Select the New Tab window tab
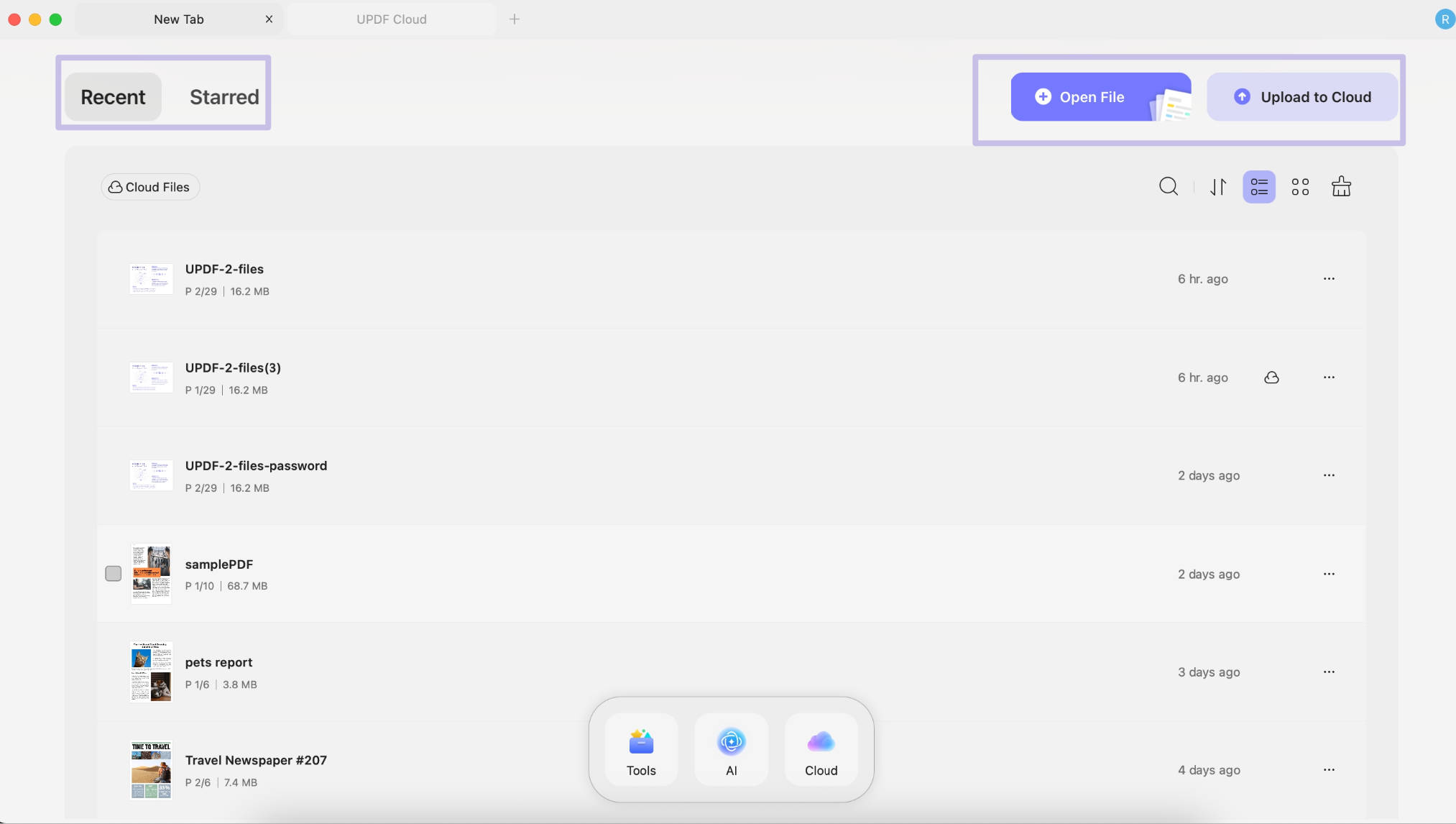Viewport: 1456px width, 824px height. point(179,19)
